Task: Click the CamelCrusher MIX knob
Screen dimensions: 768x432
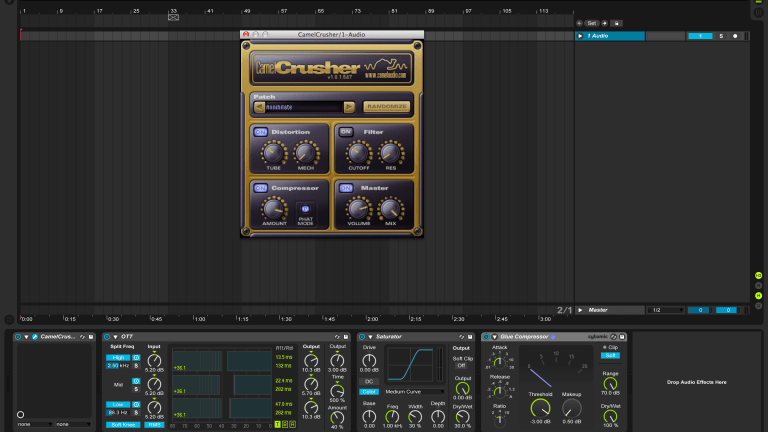Action: point(390,209)
